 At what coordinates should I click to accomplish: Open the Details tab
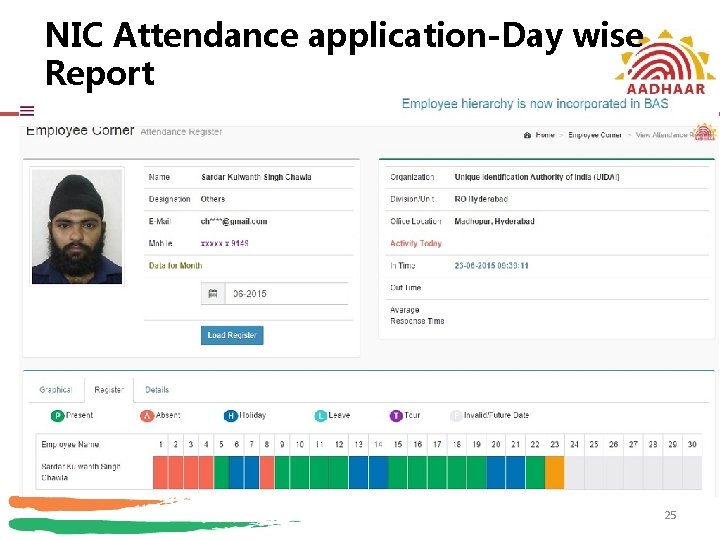(157, 390)
